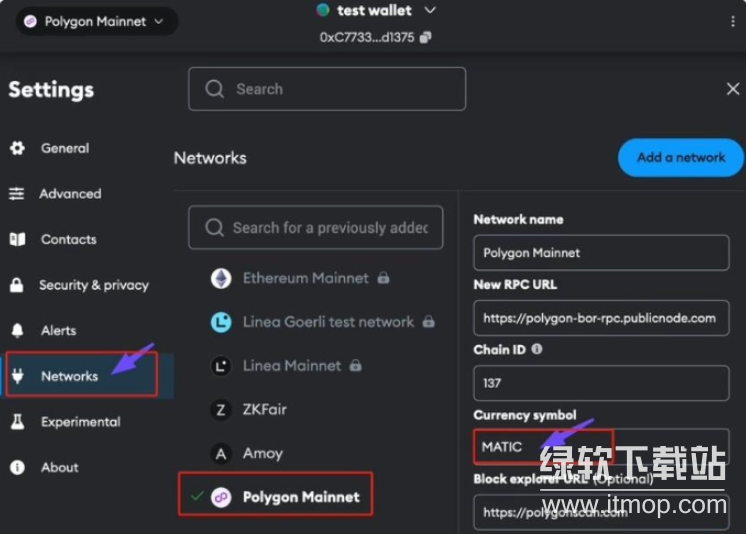Focus the settings Search field

(x=327, y=89)
